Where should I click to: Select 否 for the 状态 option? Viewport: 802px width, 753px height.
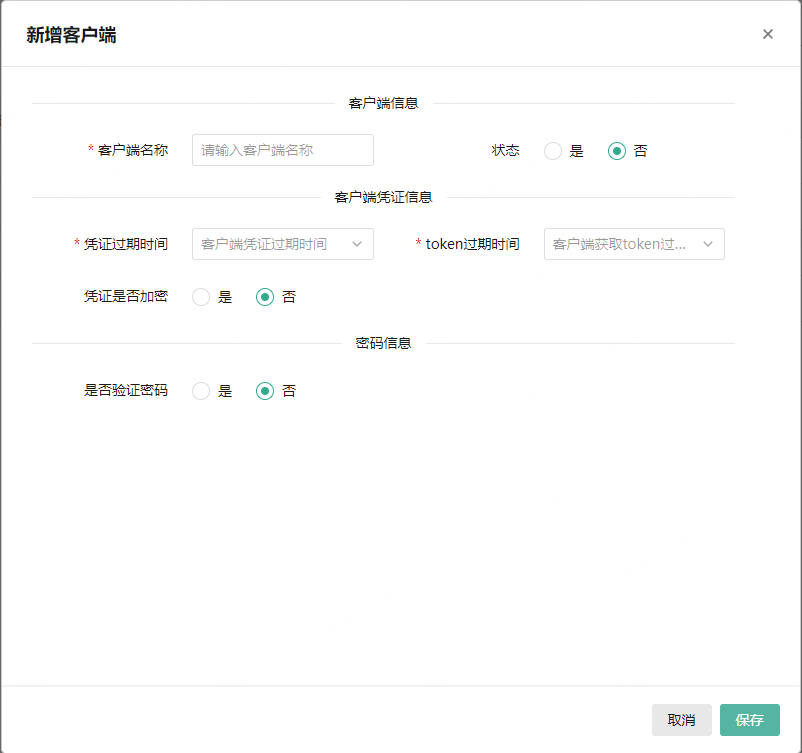click(616, 150)
